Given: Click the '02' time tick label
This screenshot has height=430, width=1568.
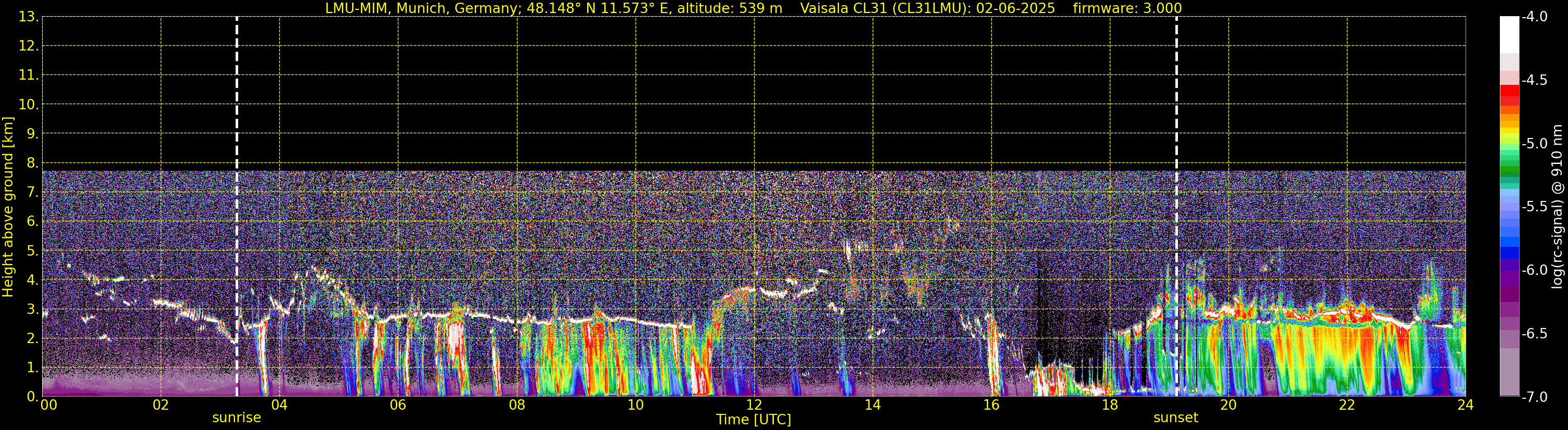Looking at the screenshot, I should point(161,405).
